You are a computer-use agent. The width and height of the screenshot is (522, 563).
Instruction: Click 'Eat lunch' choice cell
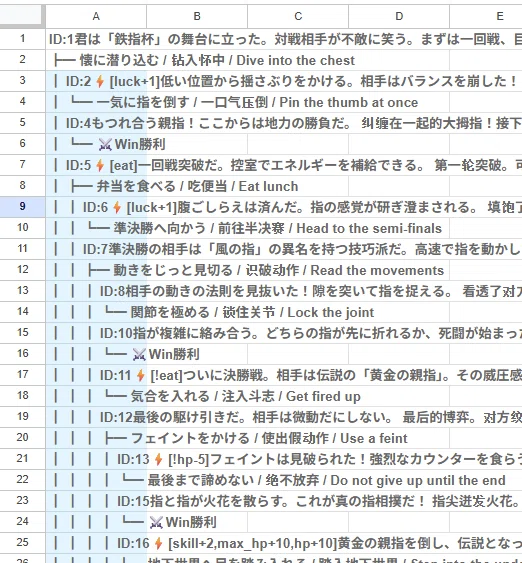pos(176,186)
